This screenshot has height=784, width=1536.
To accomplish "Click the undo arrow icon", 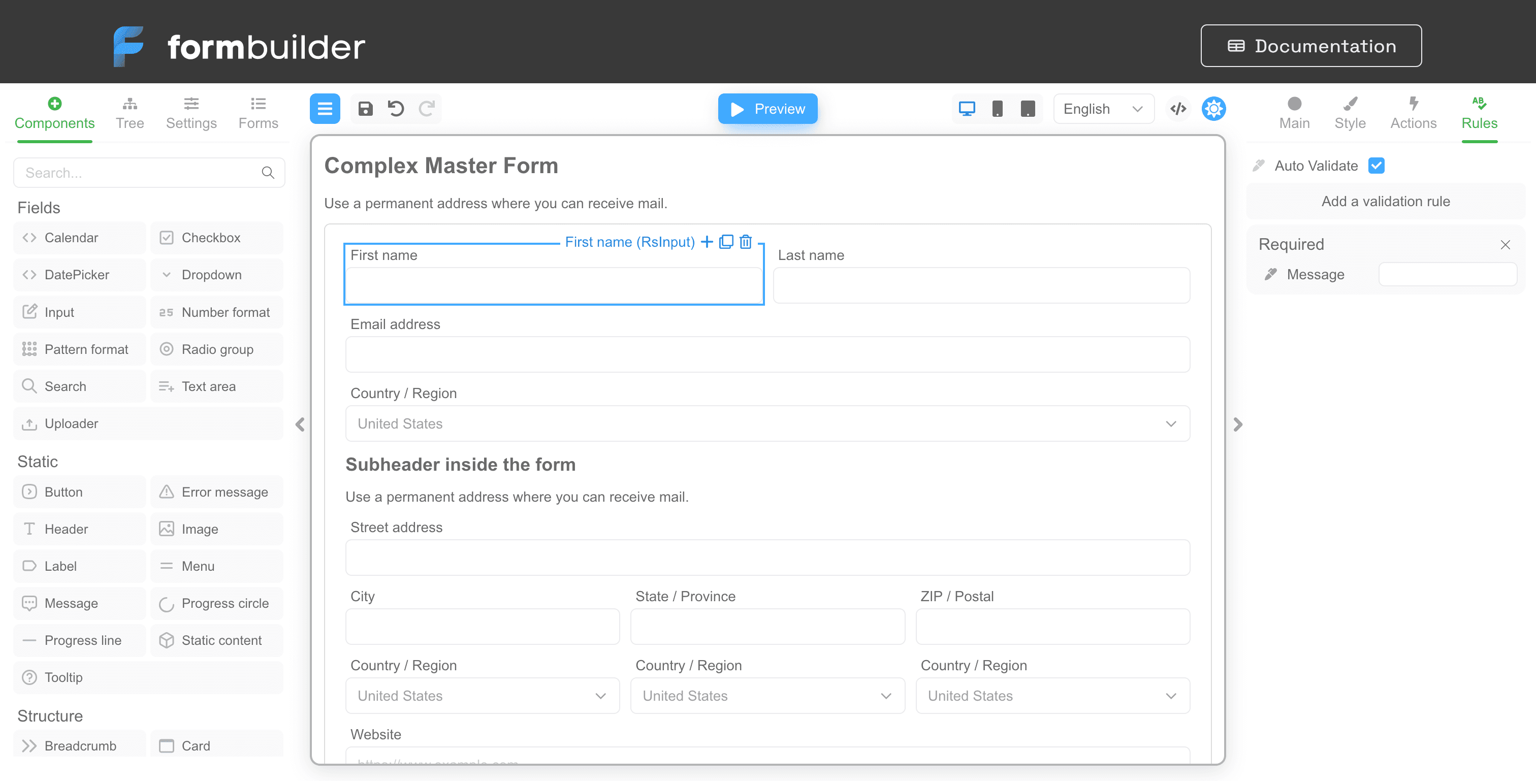I will click(396, 109).
